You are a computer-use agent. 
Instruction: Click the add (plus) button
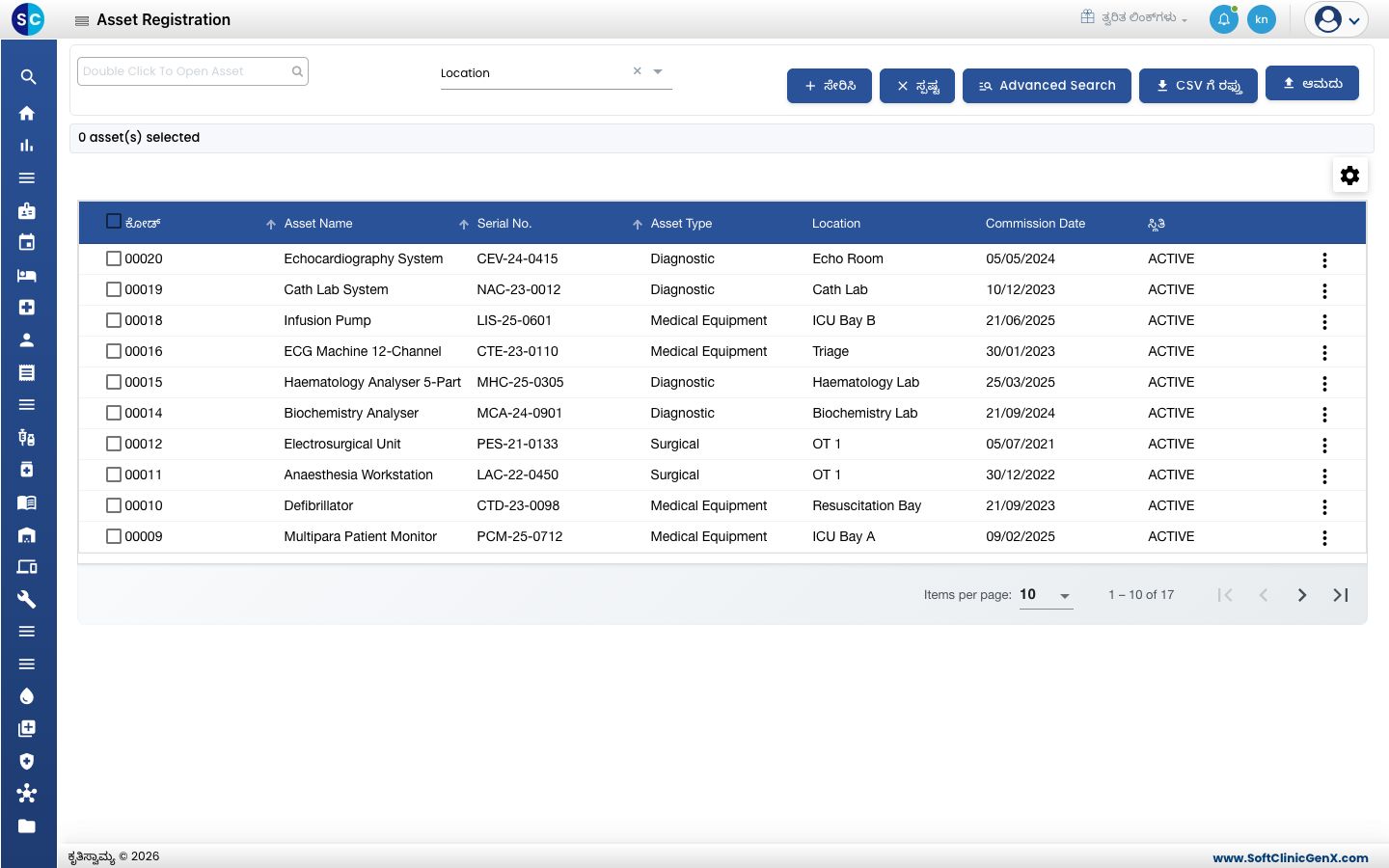pyautogui.click(x=830, y=86)
